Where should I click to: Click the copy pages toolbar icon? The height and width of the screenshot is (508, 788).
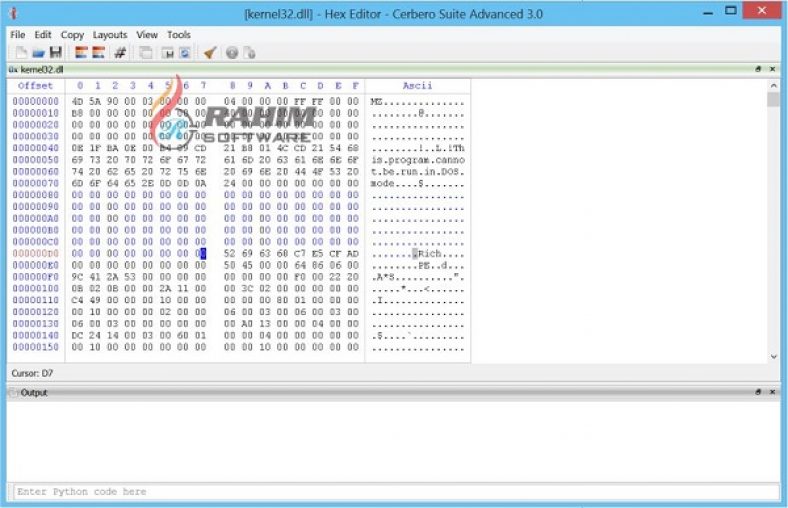coord(145,53)
